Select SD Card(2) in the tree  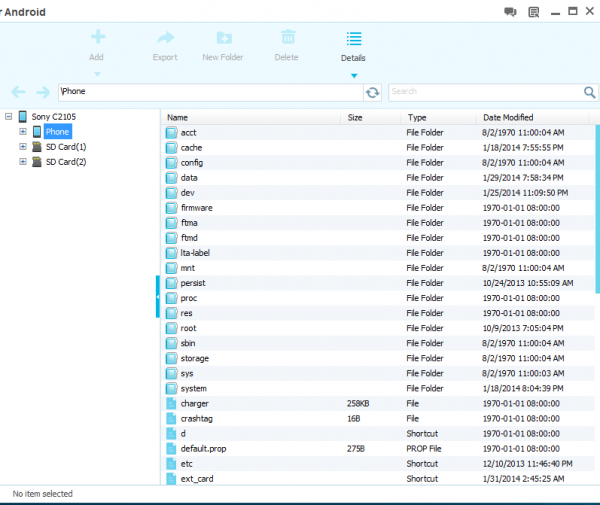click(x=66, y=162)
